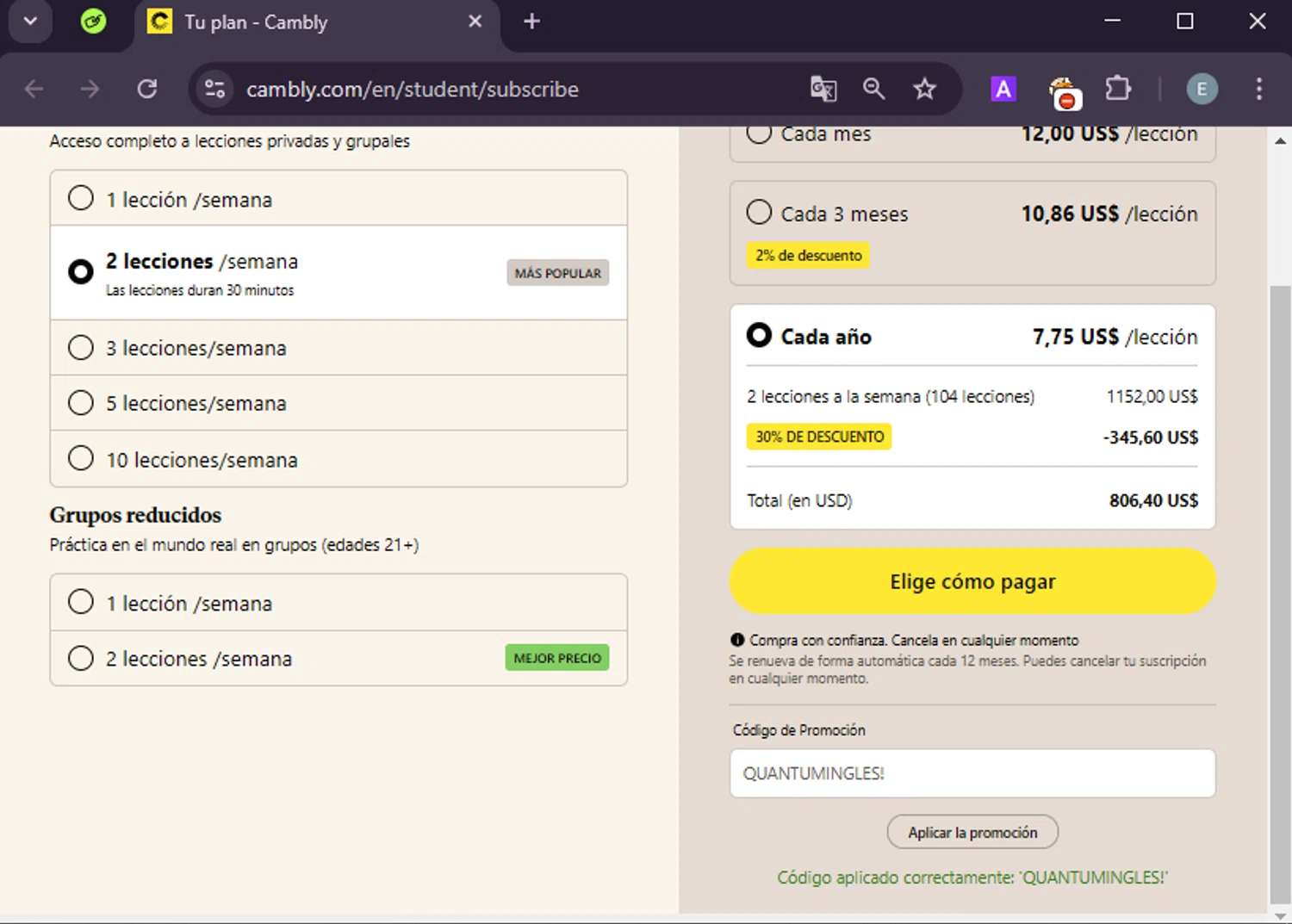Open the Extensions puzzle menu

click(1117, 89)
